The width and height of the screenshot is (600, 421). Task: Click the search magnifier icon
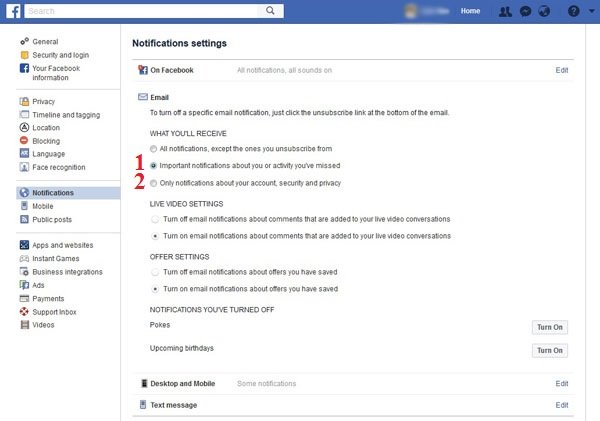click(x=270, y=11)
